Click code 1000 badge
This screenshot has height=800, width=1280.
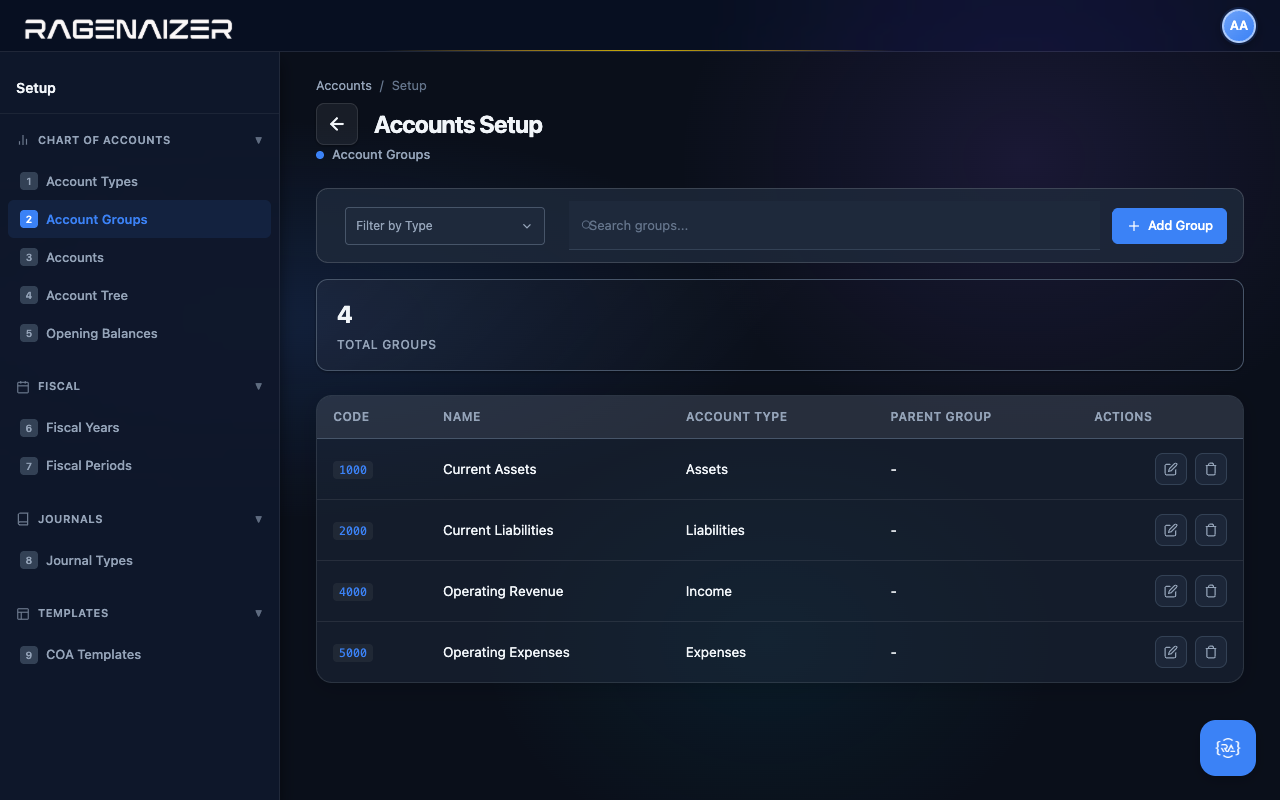[353, 470]
